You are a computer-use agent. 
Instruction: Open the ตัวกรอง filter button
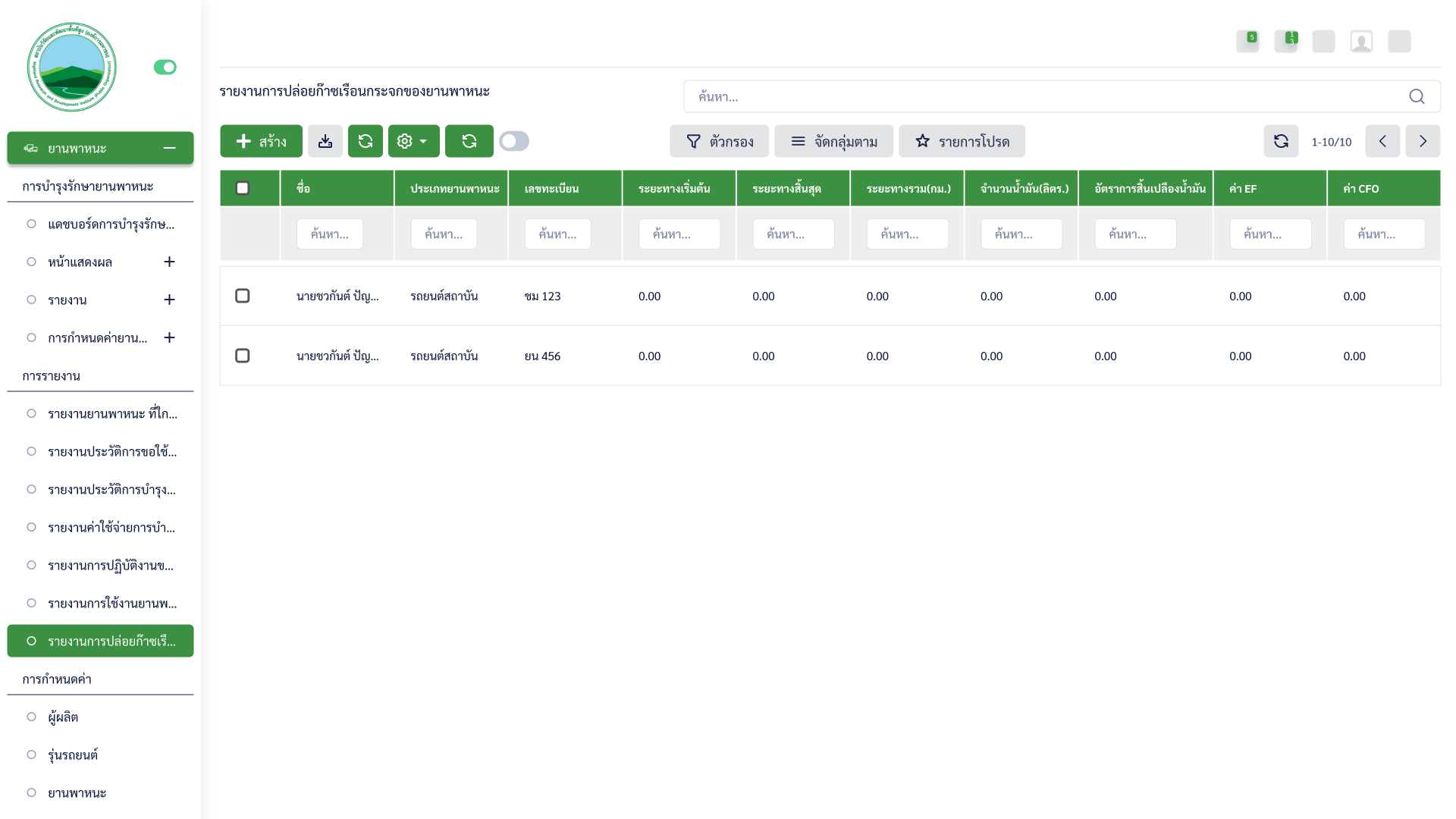coord(719,141)
